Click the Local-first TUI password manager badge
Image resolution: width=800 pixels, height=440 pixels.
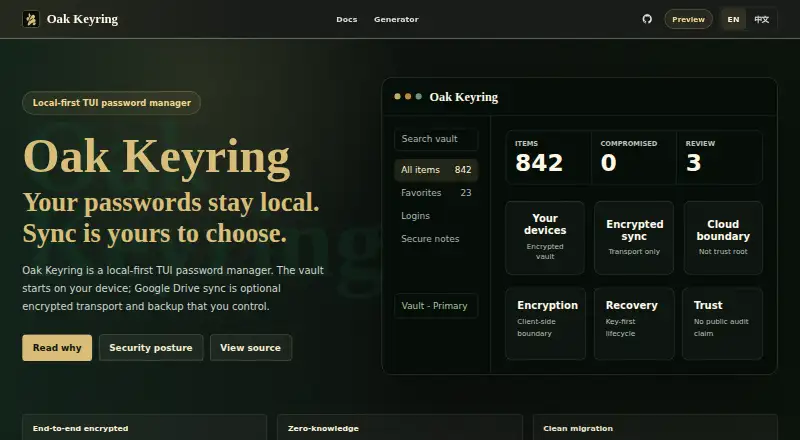111,103
